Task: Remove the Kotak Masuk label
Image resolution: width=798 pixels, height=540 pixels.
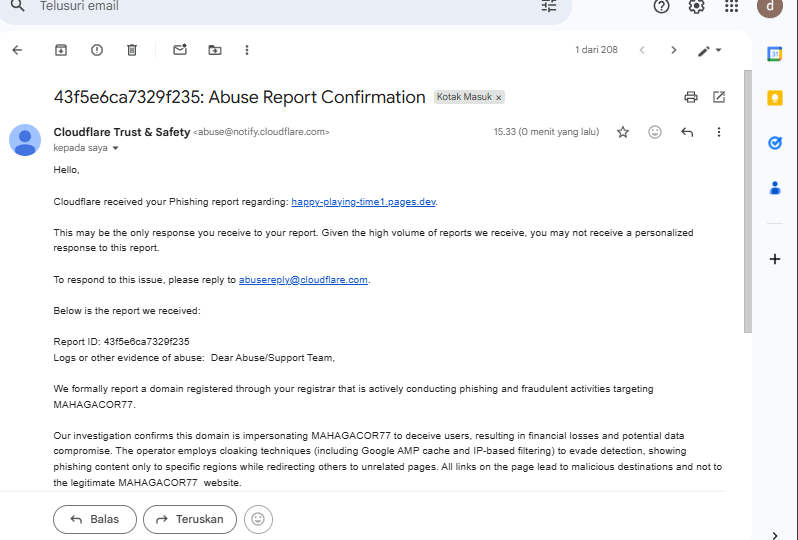Action: [499, 97]
